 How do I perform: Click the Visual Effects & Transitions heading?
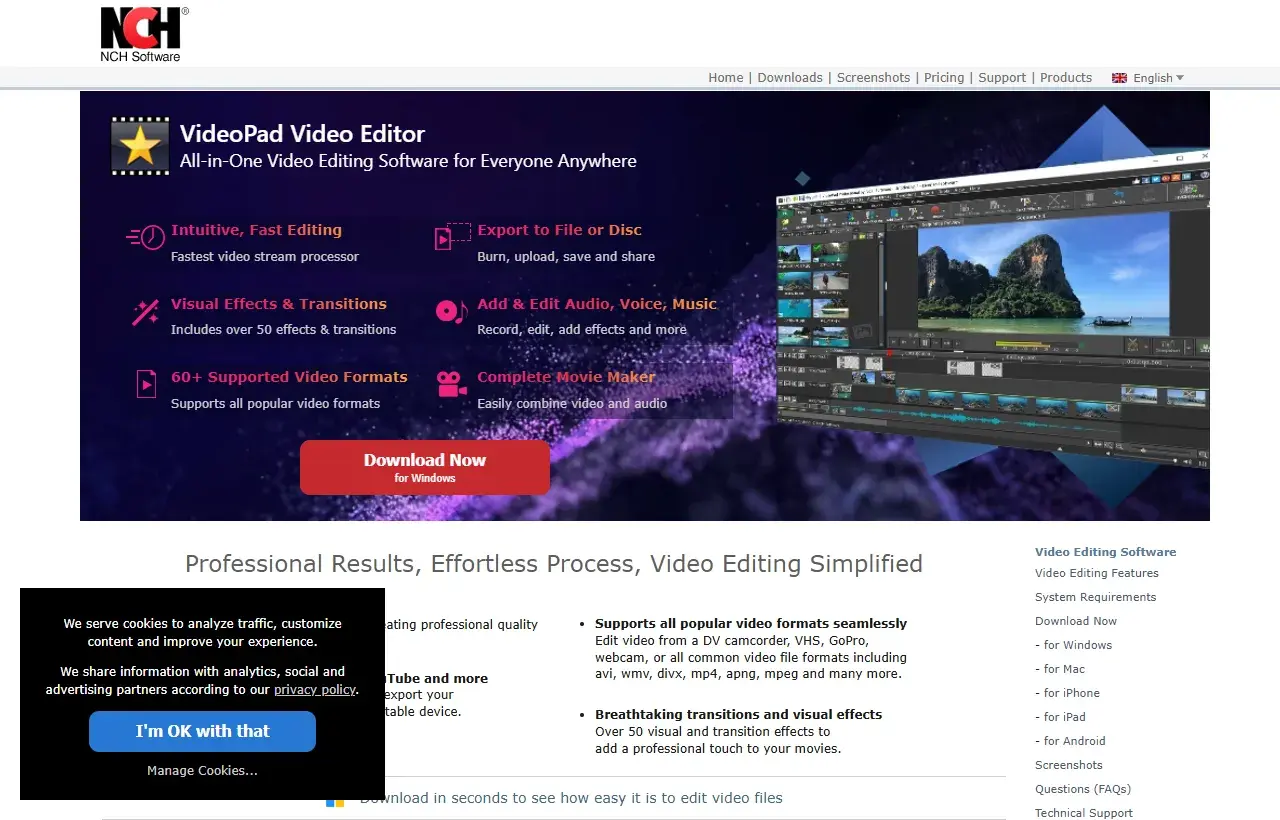pos(278,304)
